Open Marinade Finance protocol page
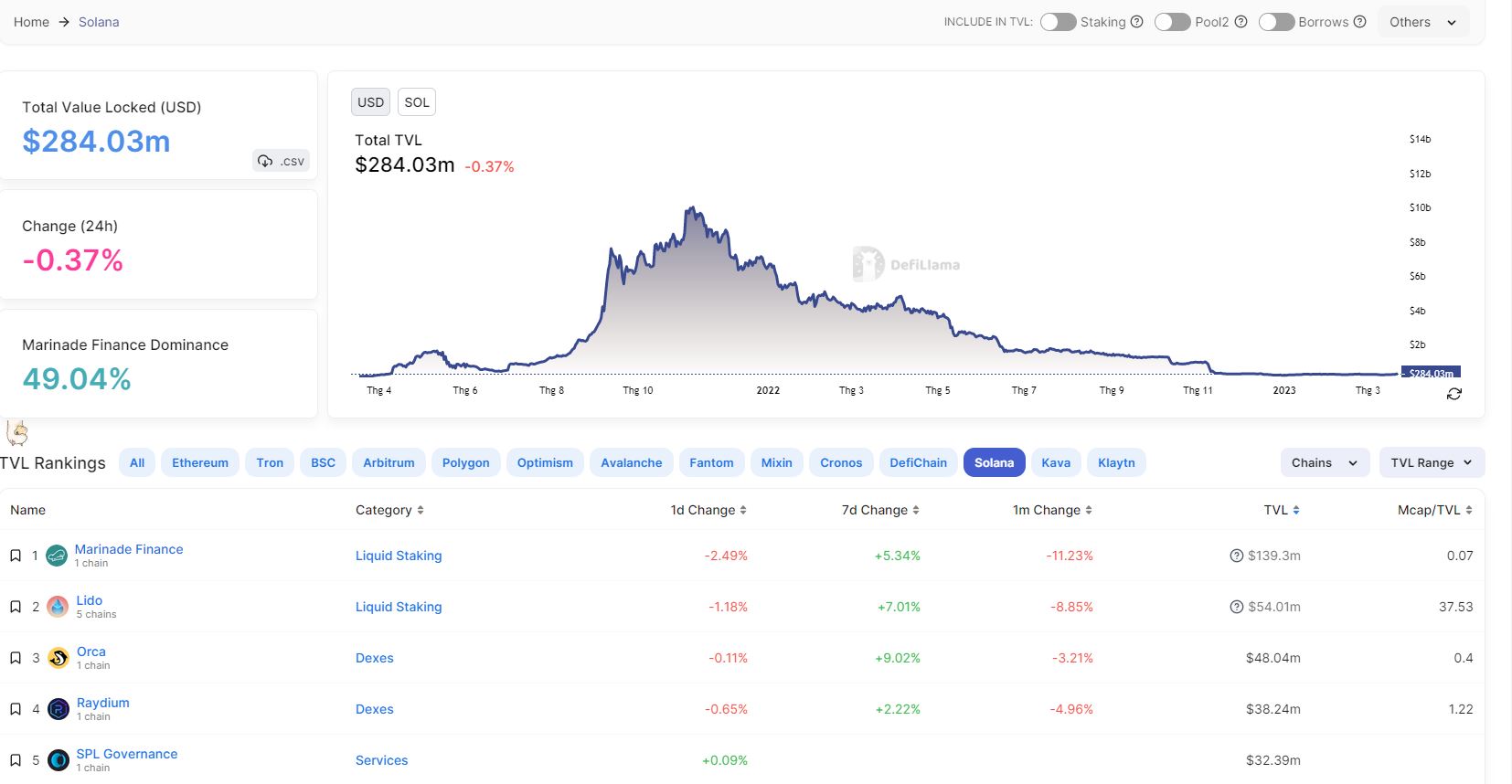Viewport: 1512px width, 784px height. click(129, 549)
